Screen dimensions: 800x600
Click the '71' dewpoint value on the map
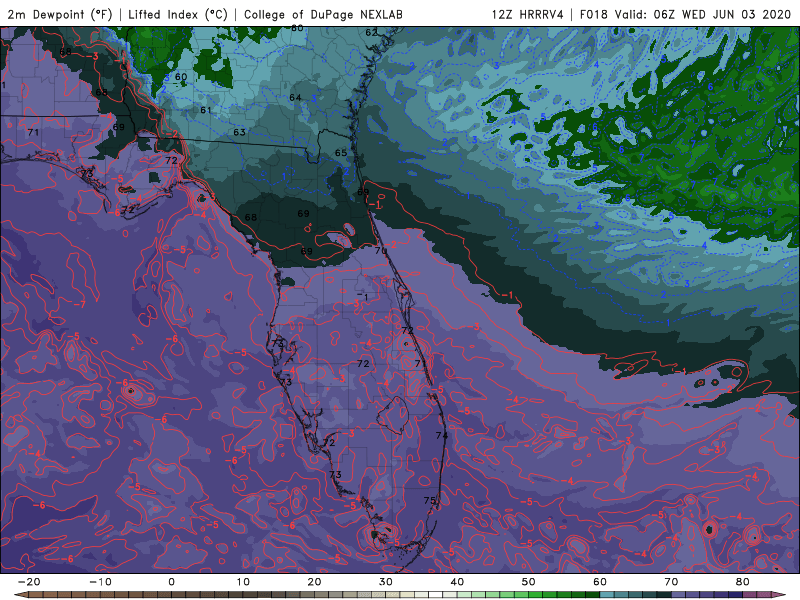click(33, 132)
